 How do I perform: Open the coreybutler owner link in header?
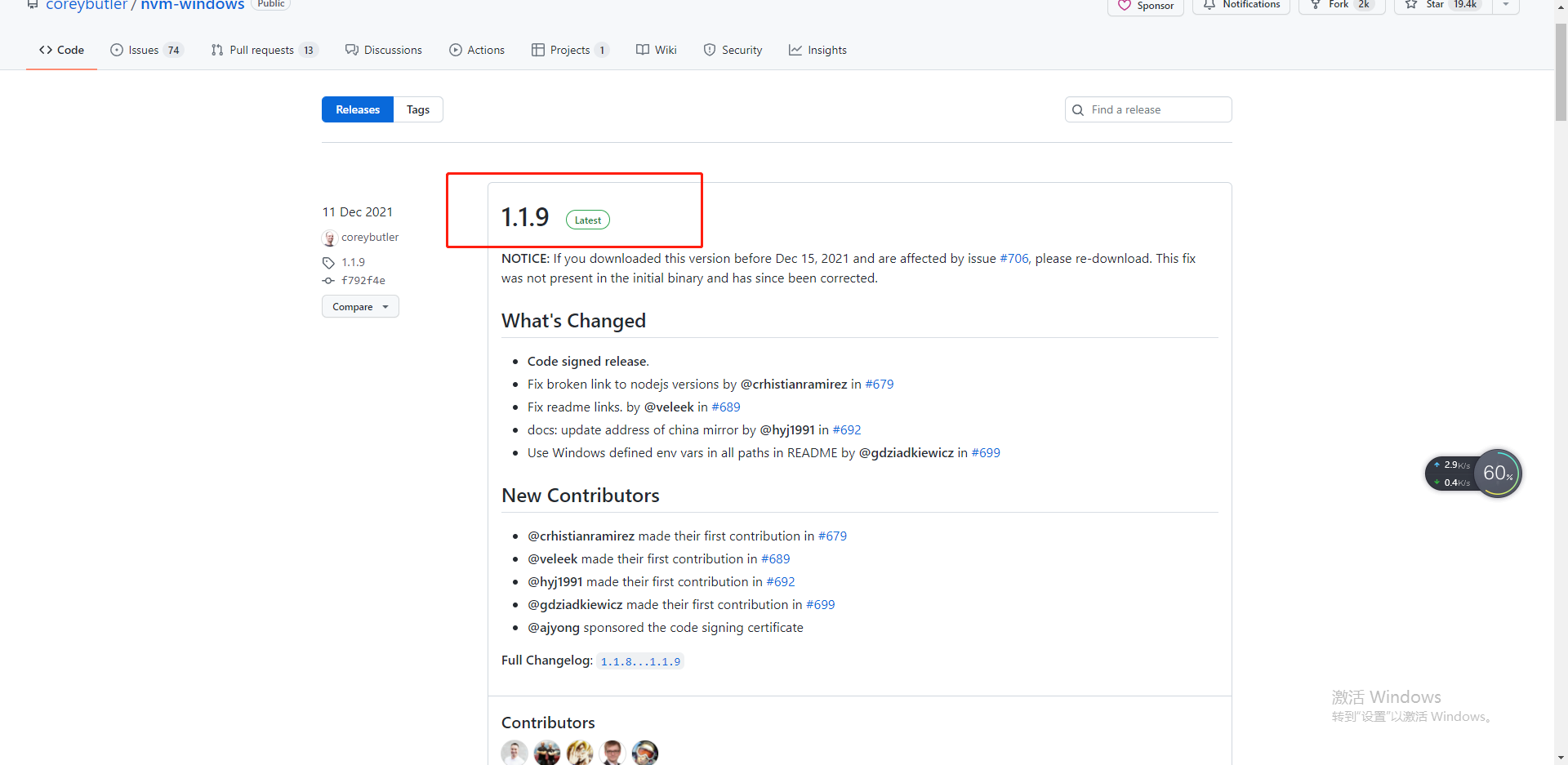[87, 5]
